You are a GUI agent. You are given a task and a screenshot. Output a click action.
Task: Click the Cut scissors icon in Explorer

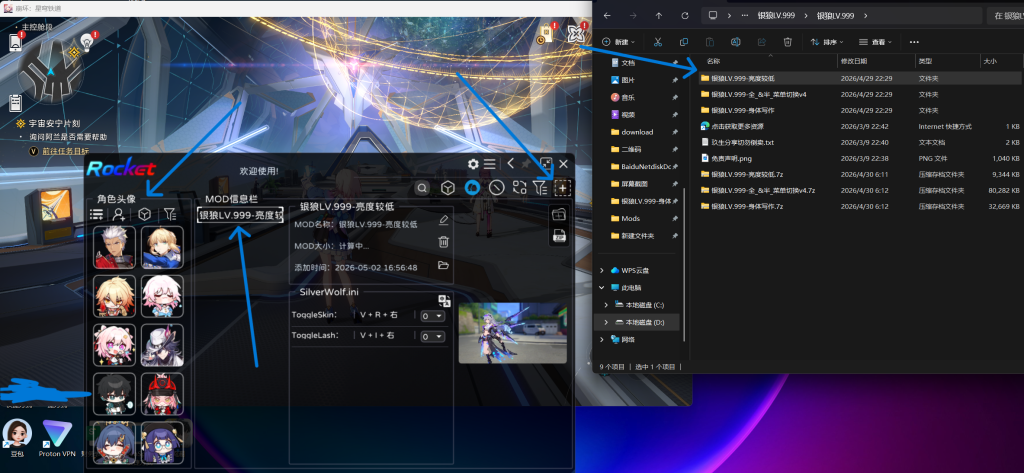tap(658, 42)
